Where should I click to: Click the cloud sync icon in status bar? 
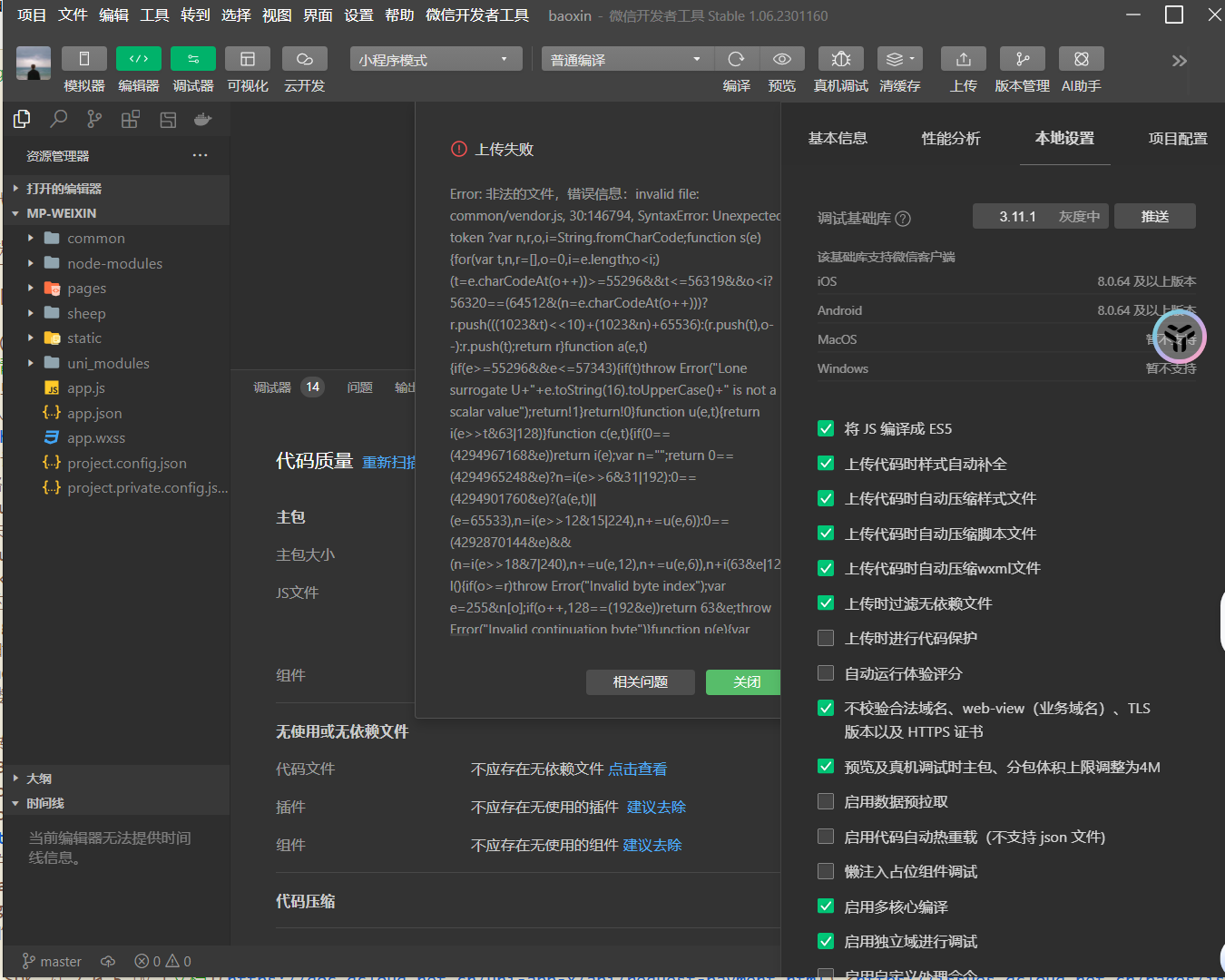point(108,961)
